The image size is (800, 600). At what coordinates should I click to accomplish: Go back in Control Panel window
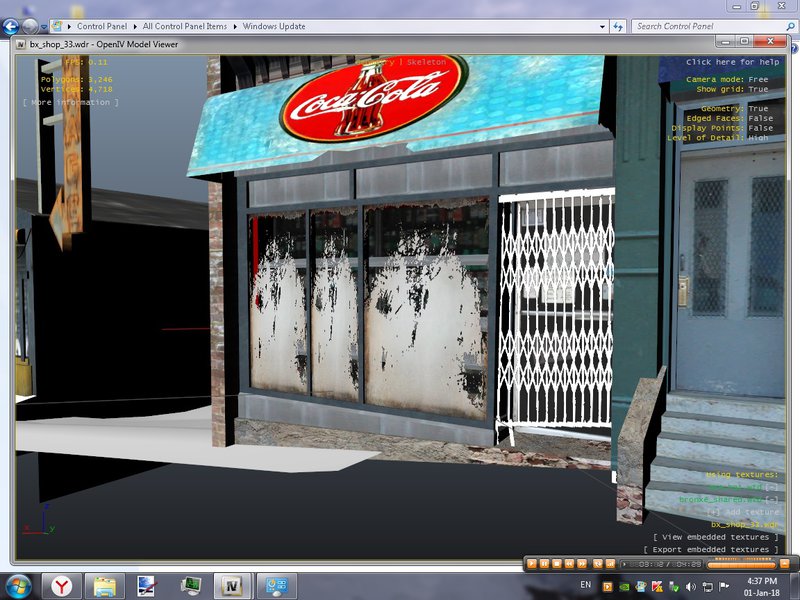pyautogui.click(x=11, y=26)
